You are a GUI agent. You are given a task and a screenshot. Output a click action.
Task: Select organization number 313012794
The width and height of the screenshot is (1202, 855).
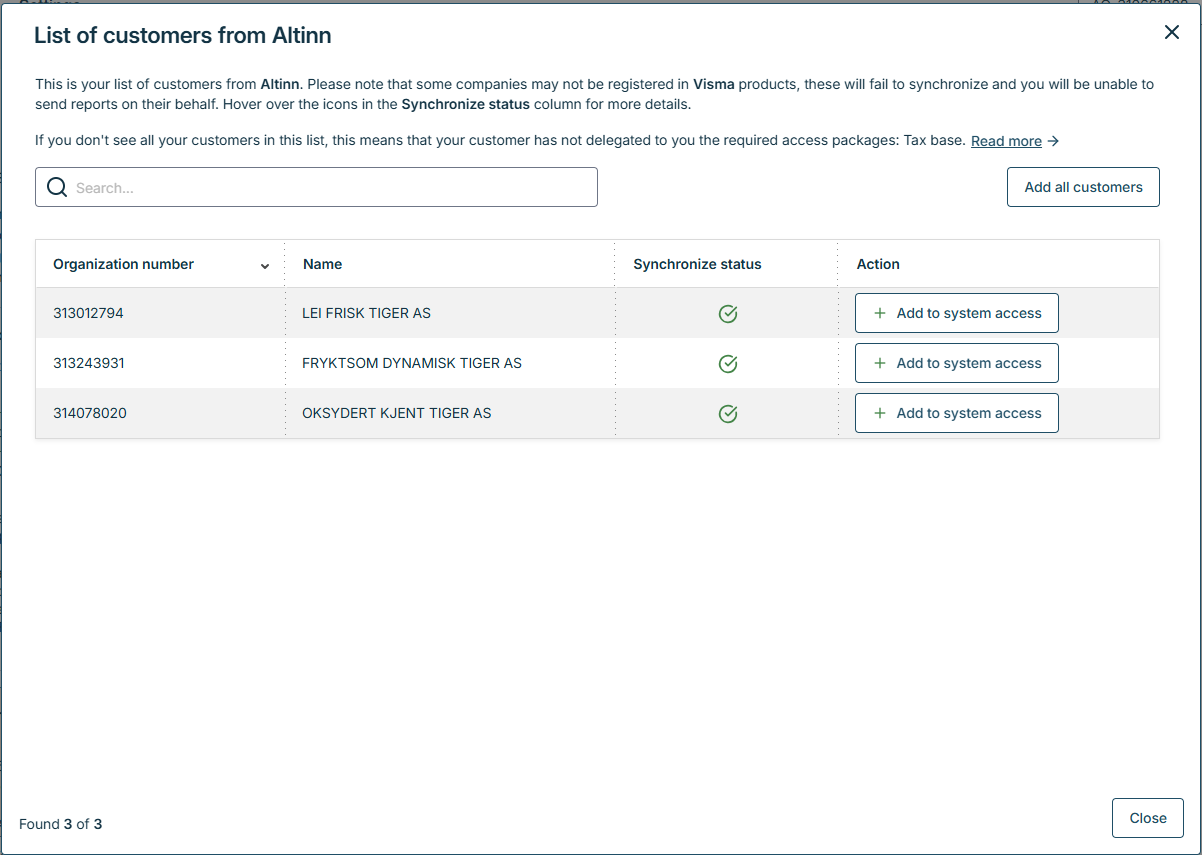click(88, 313)
